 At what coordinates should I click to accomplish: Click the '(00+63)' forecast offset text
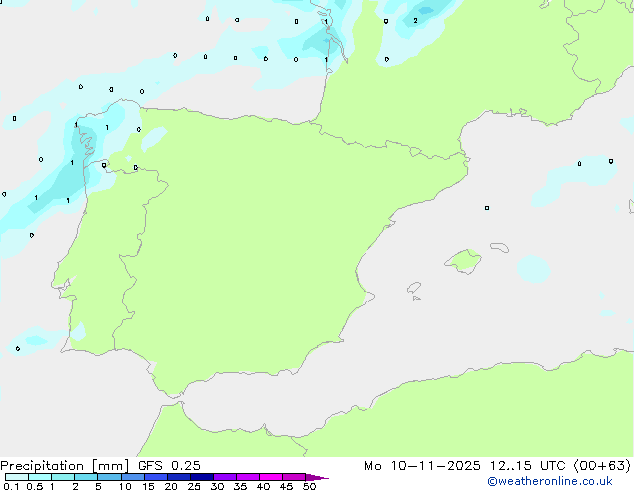coord(602,466)
